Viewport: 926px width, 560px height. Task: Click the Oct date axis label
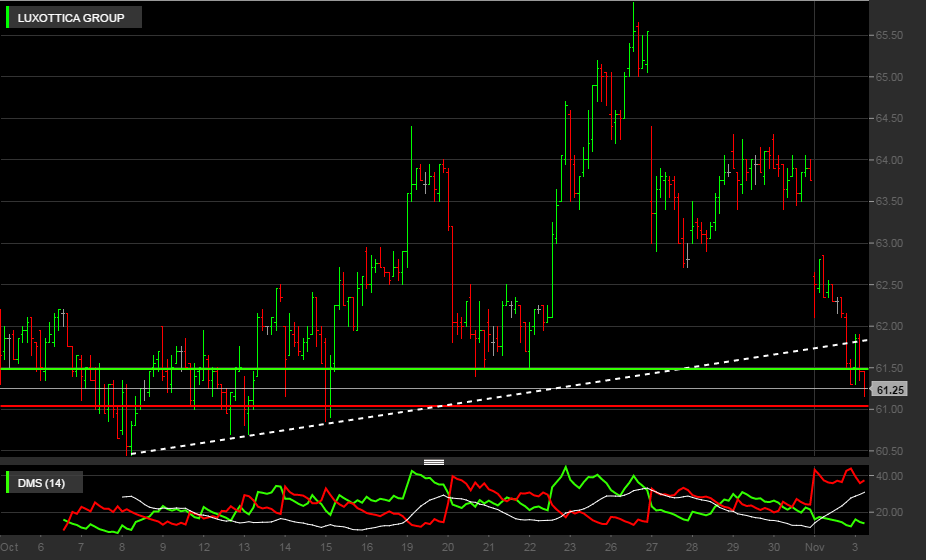(9, 547)
